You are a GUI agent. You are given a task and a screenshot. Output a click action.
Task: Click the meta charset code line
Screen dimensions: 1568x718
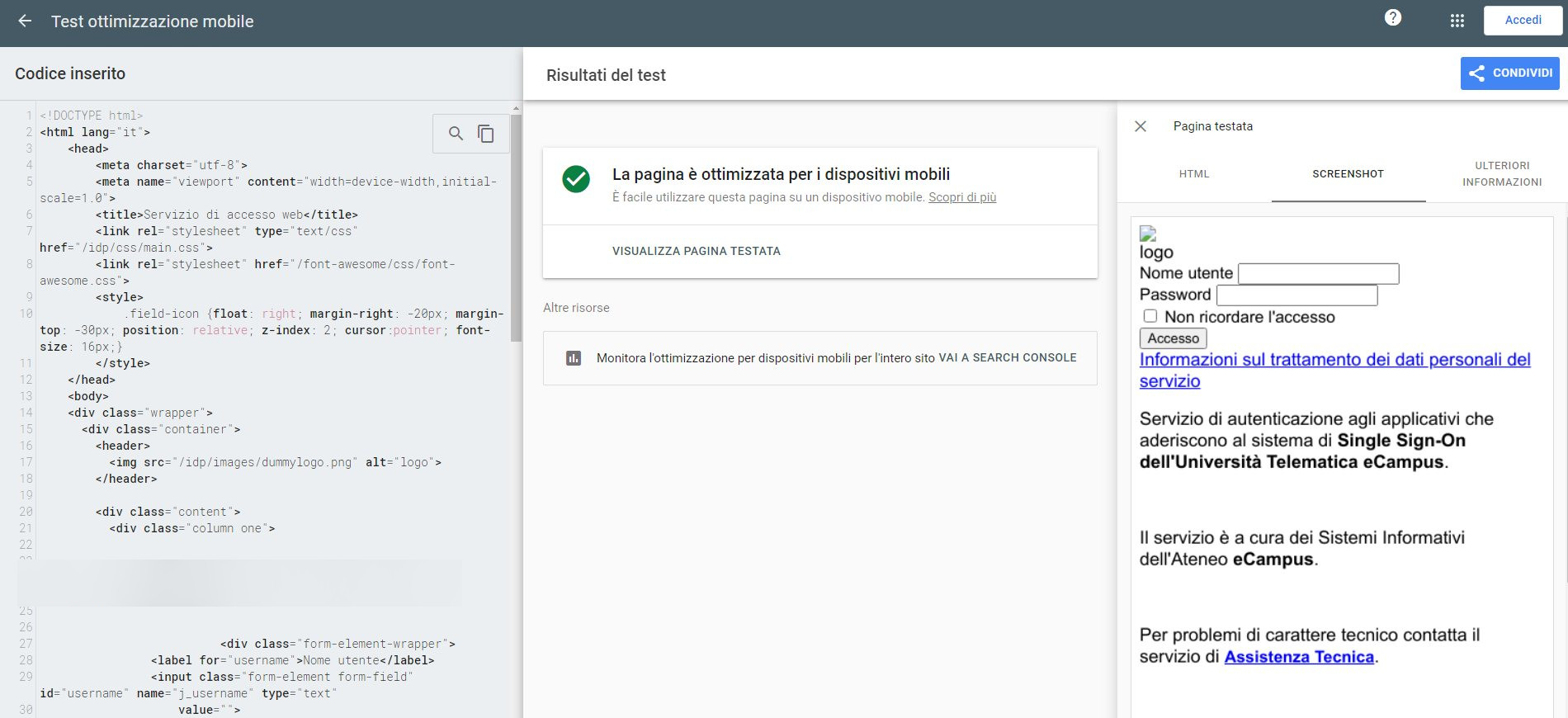[x=172, y=165]
